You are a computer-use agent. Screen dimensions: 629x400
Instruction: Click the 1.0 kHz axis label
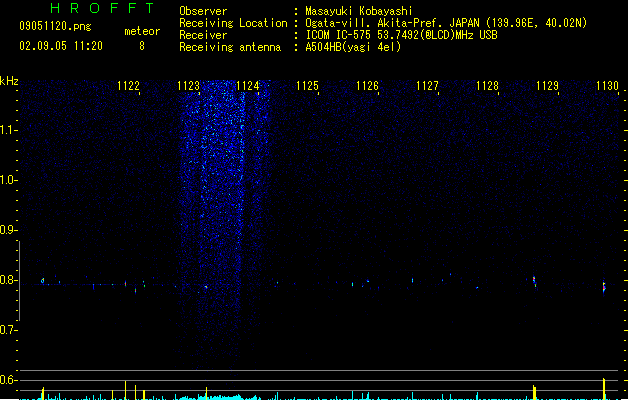[8, 180]
